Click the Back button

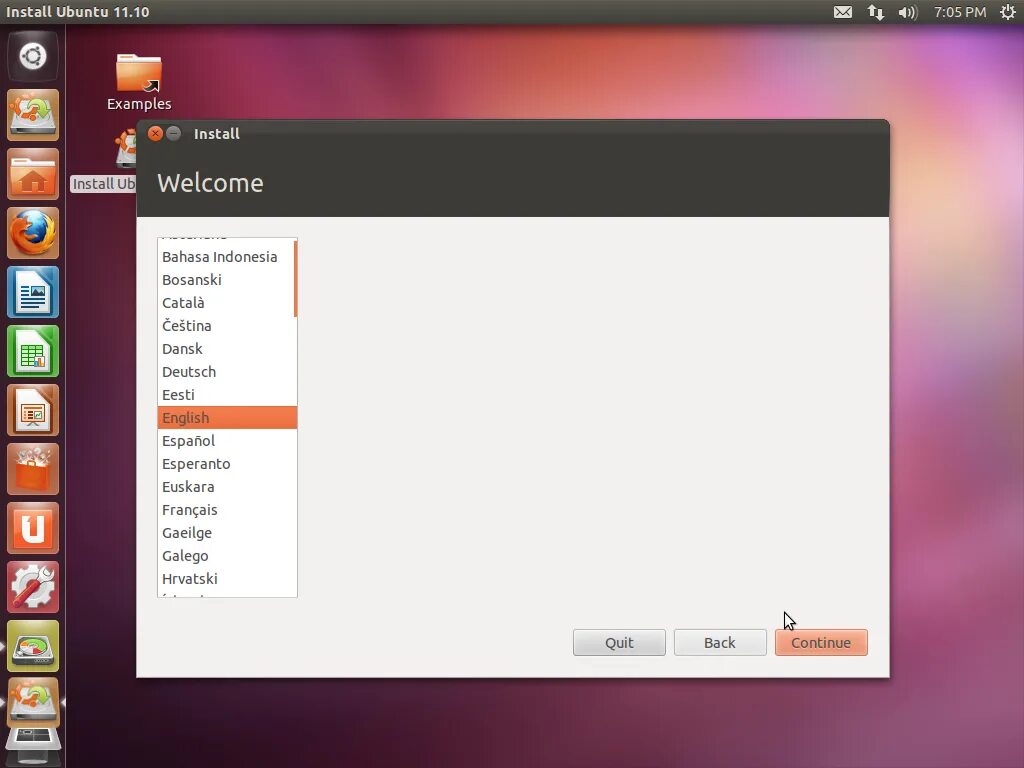(720, 643)
